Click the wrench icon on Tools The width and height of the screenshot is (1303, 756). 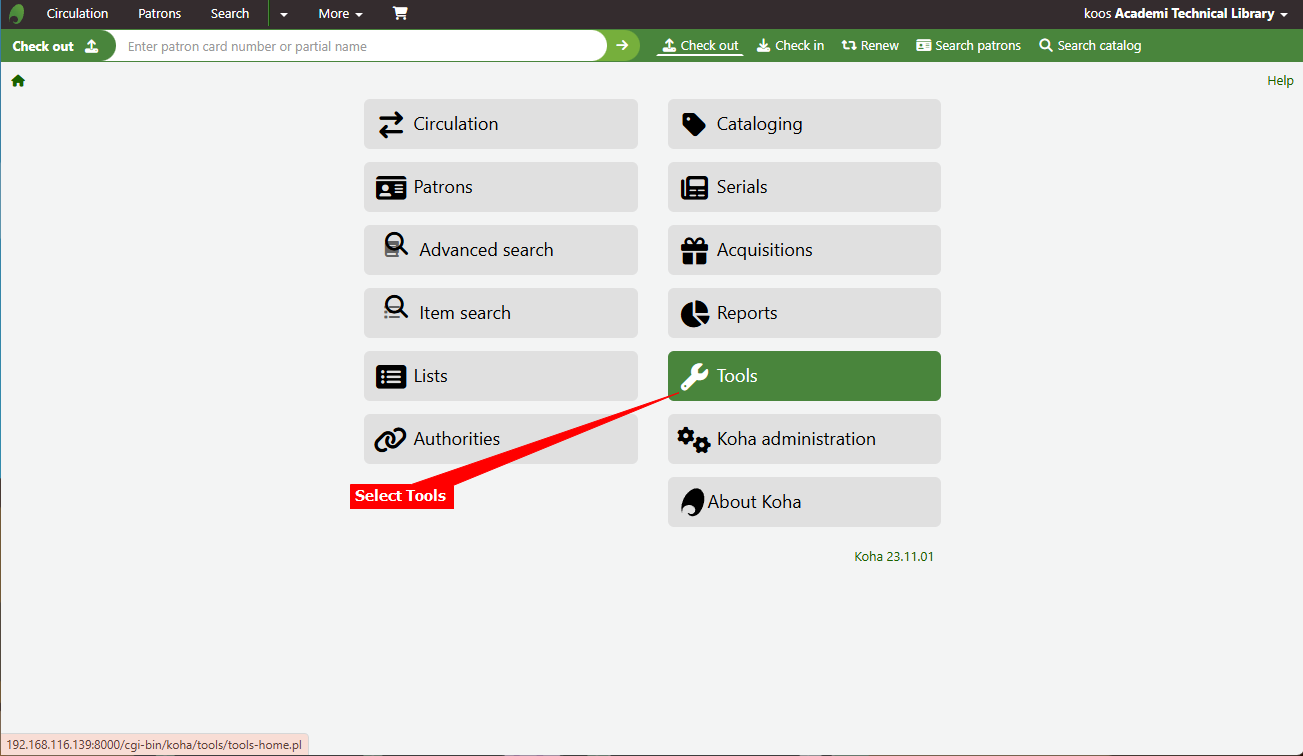(694, 376)
